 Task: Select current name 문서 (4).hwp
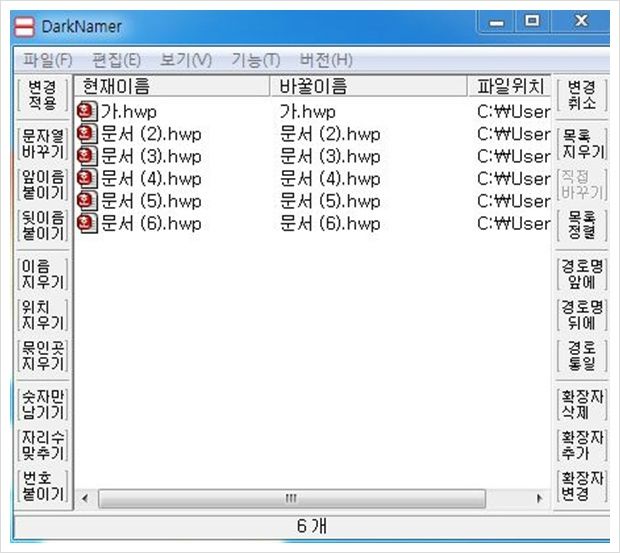[151, 179]
